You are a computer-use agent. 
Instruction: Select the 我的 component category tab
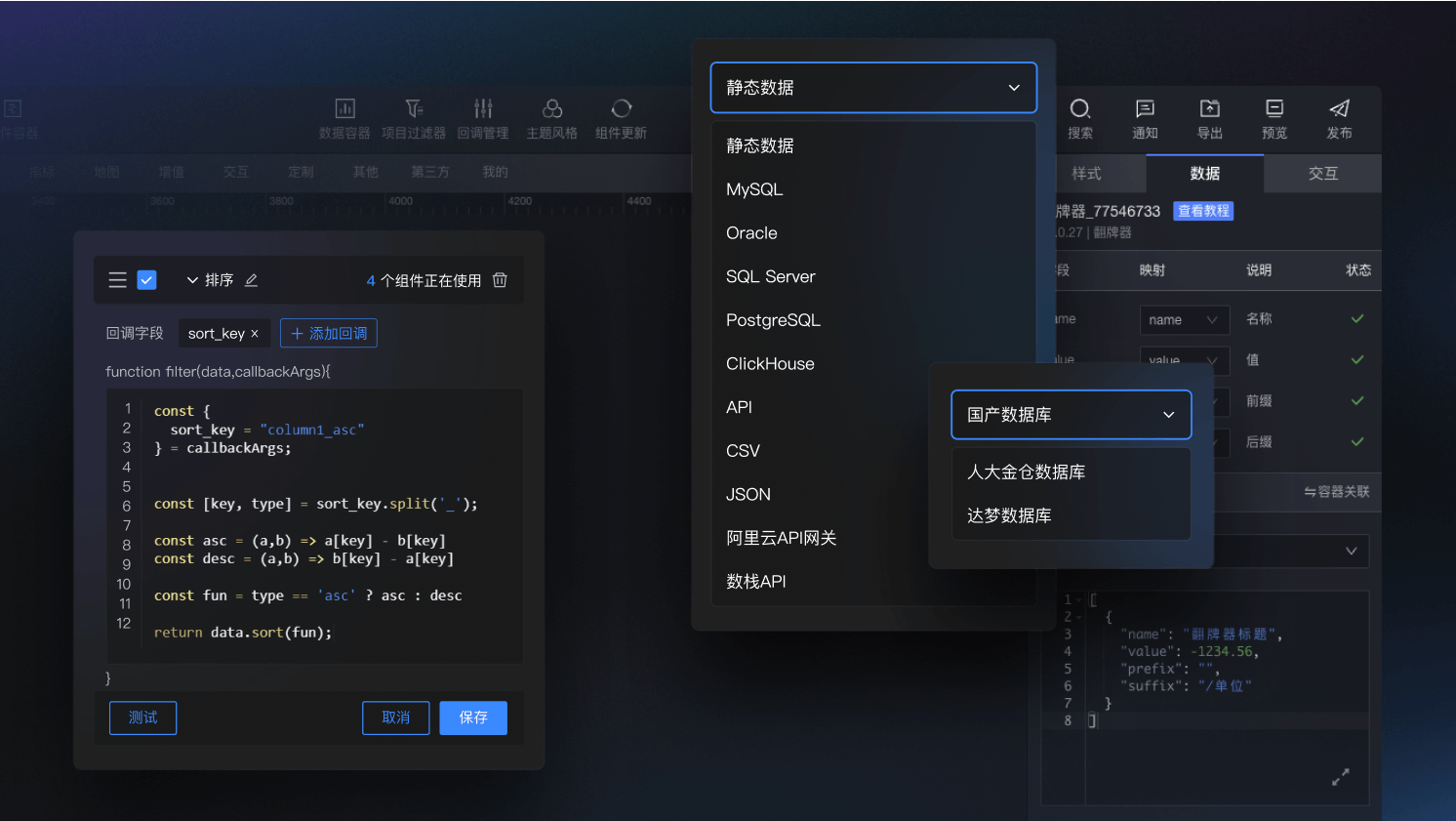pos(496,172)
